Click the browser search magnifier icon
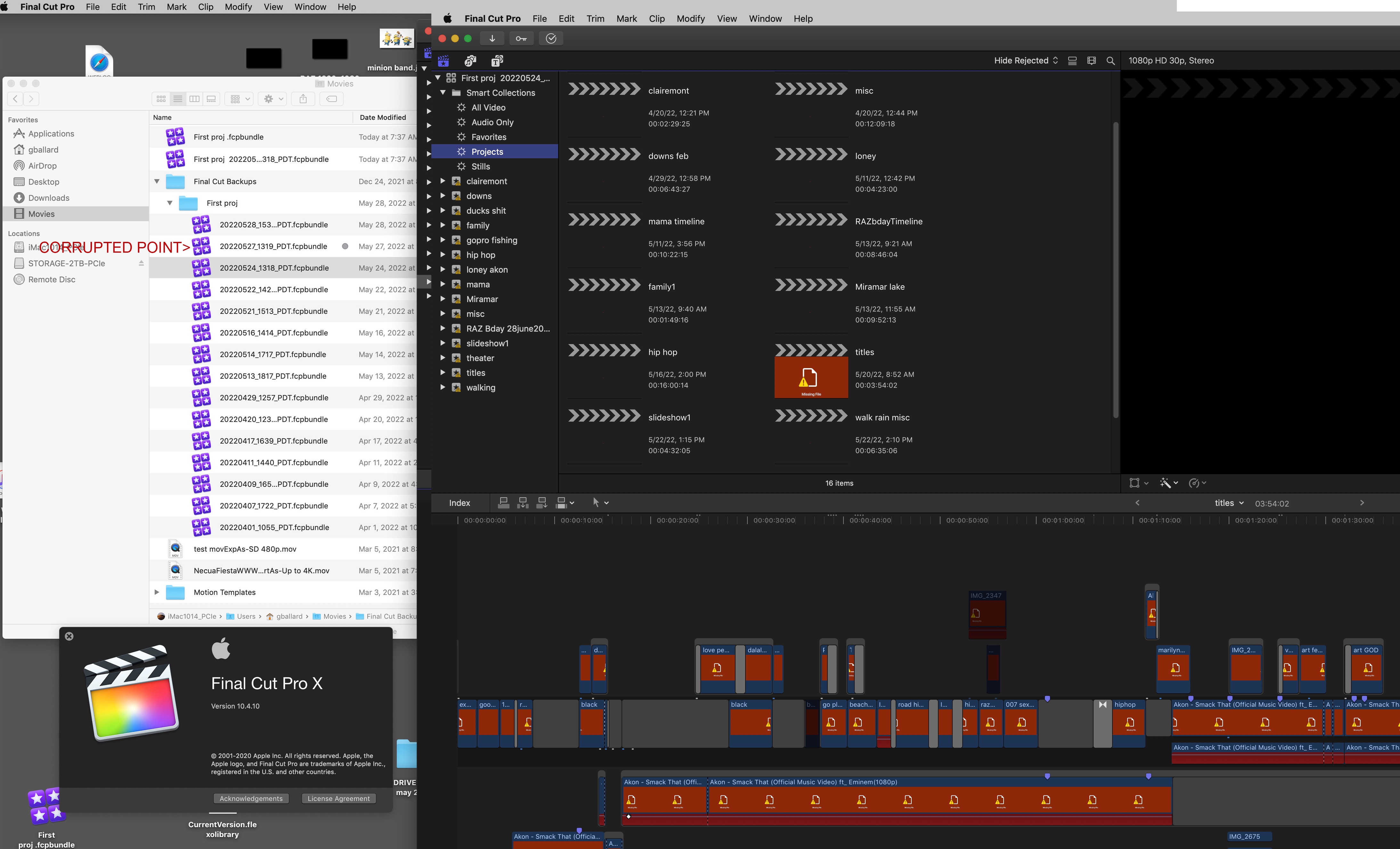The image size is (1400, 849). point(1110,61)
